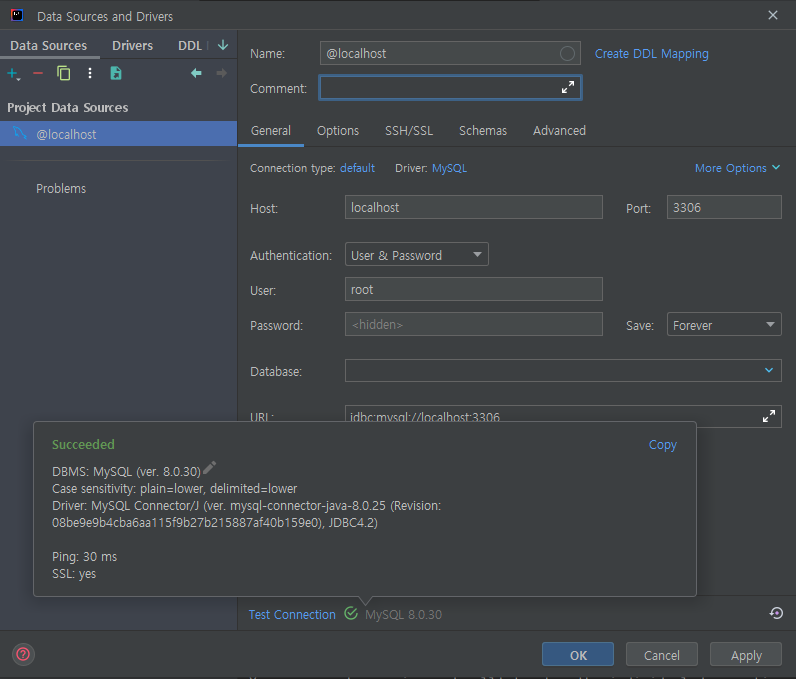The width and height of the screenshot is (796, 679).
Task: Click the Comment input field
Action: pos(450,87)
